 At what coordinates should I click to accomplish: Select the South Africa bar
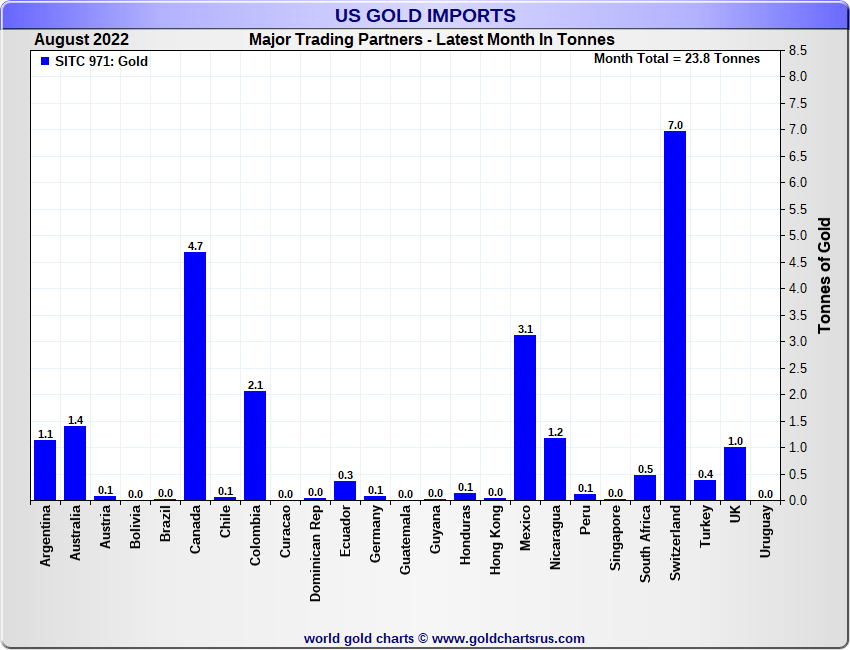645,487
